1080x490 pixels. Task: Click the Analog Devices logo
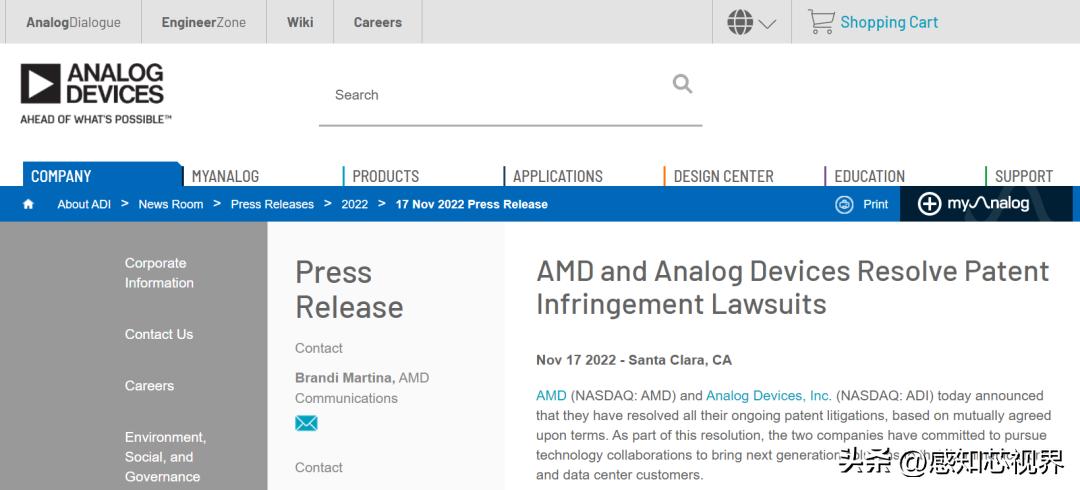click(x=93, y=92)
